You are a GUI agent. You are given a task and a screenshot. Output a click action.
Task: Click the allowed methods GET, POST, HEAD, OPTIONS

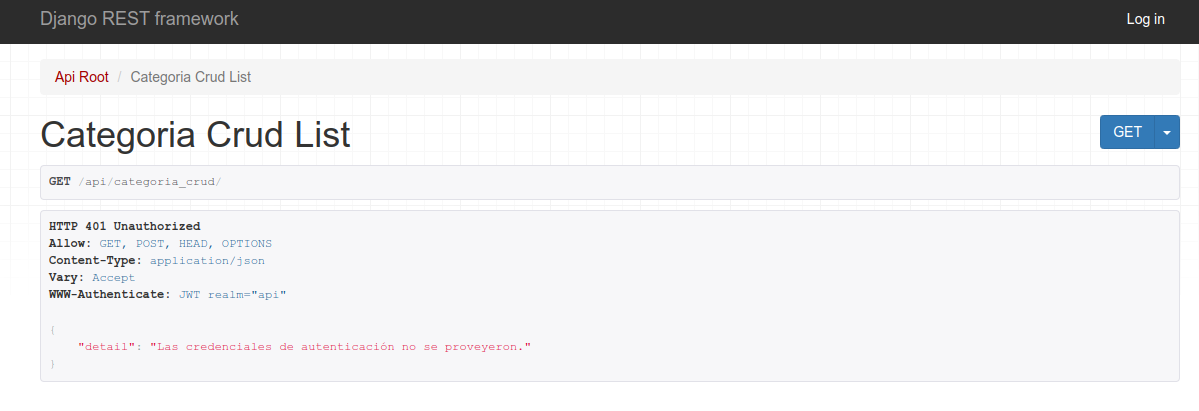coord(185,243)
